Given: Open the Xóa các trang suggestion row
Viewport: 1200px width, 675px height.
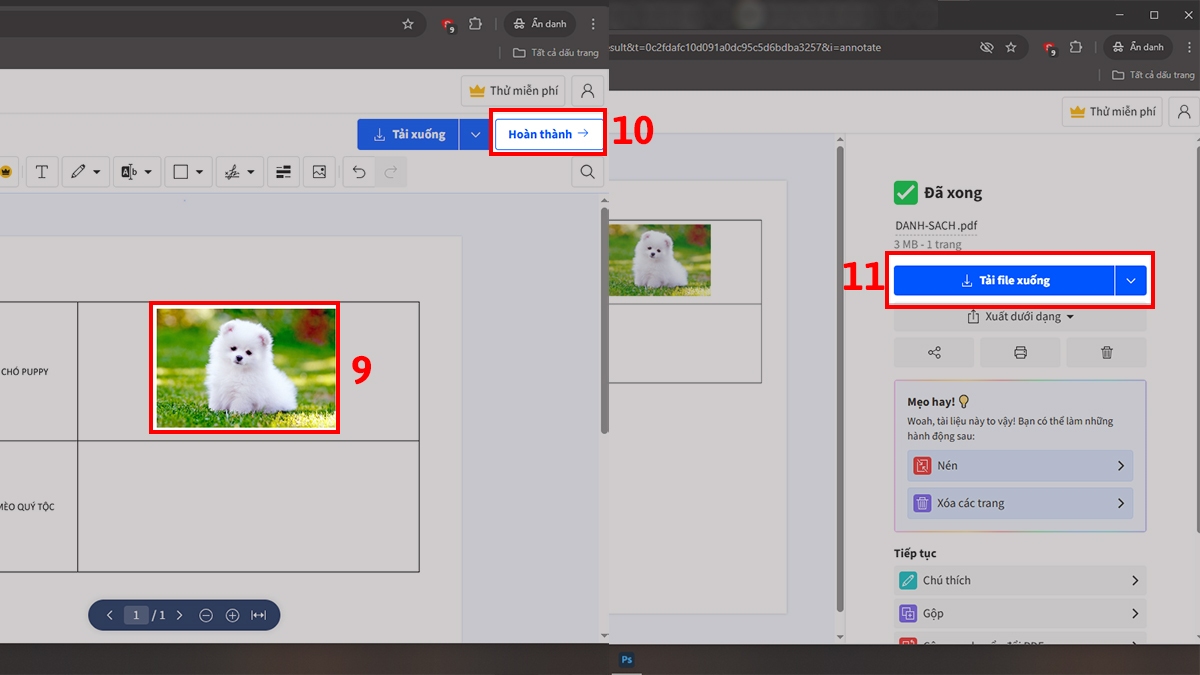Looking at the screenshot, I should click(1020, 503).
